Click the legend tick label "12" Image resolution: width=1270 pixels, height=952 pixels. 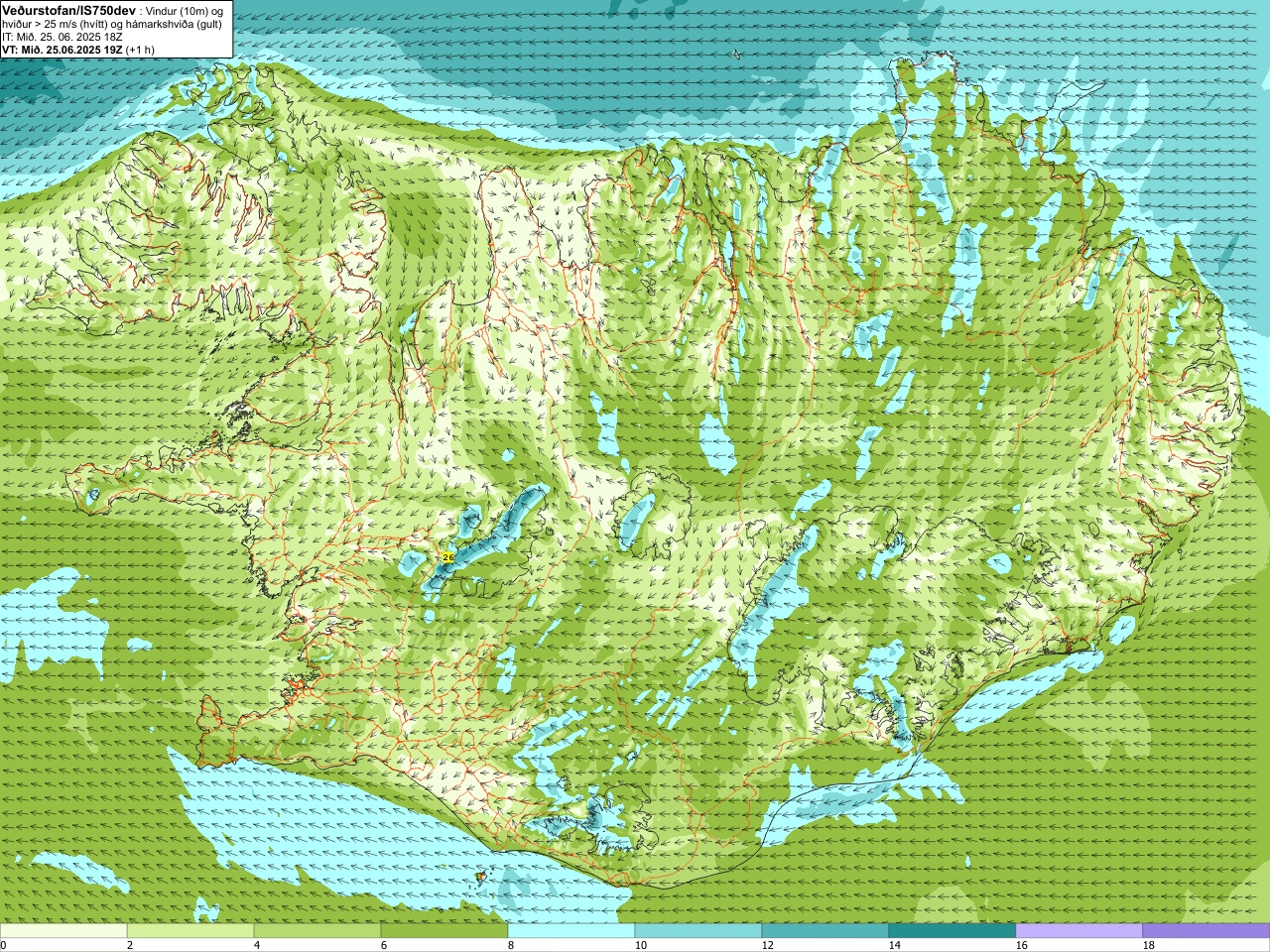(x=767, y=946)
